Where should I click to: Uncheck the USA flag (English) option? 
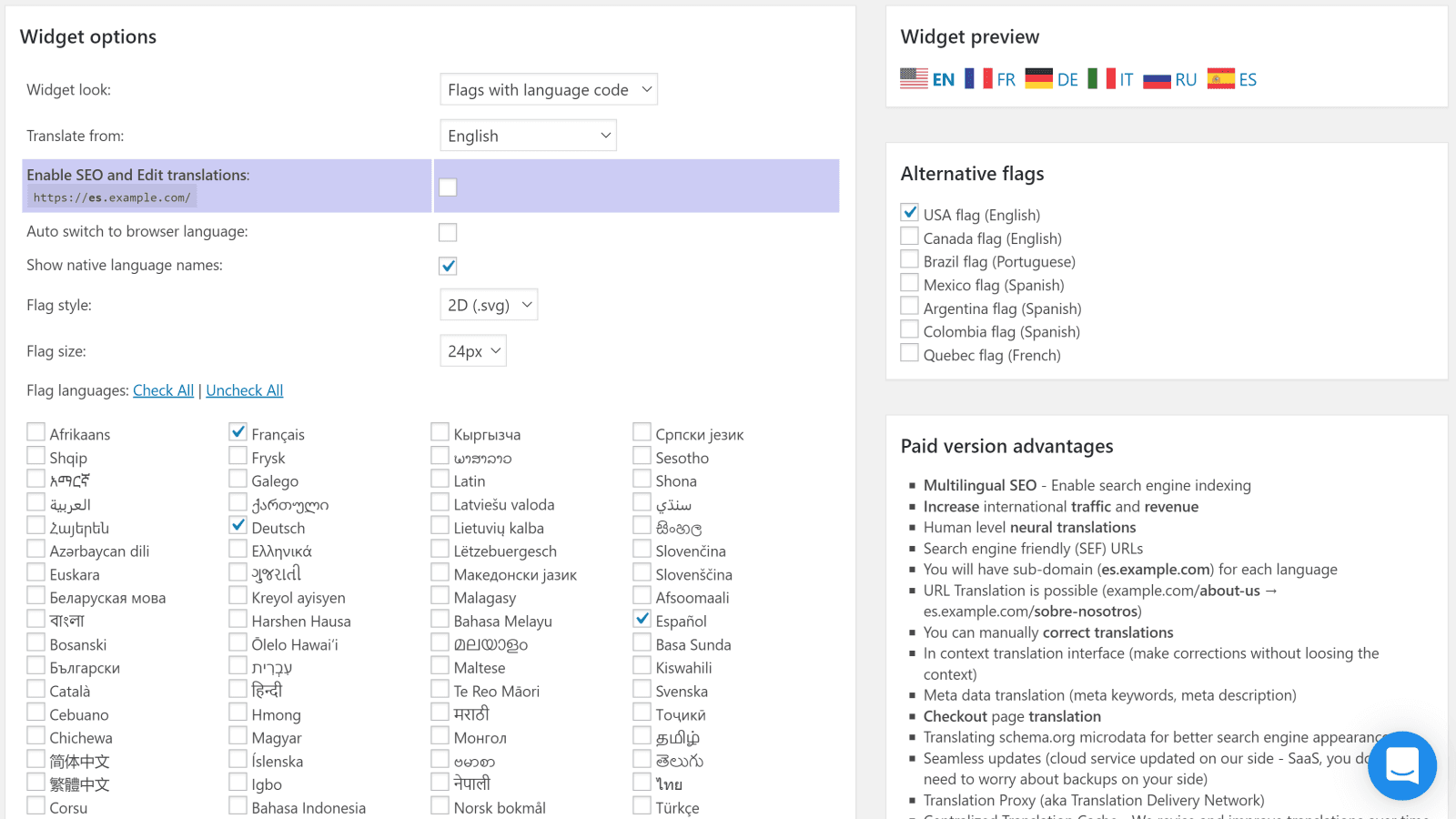coord(909,212)
